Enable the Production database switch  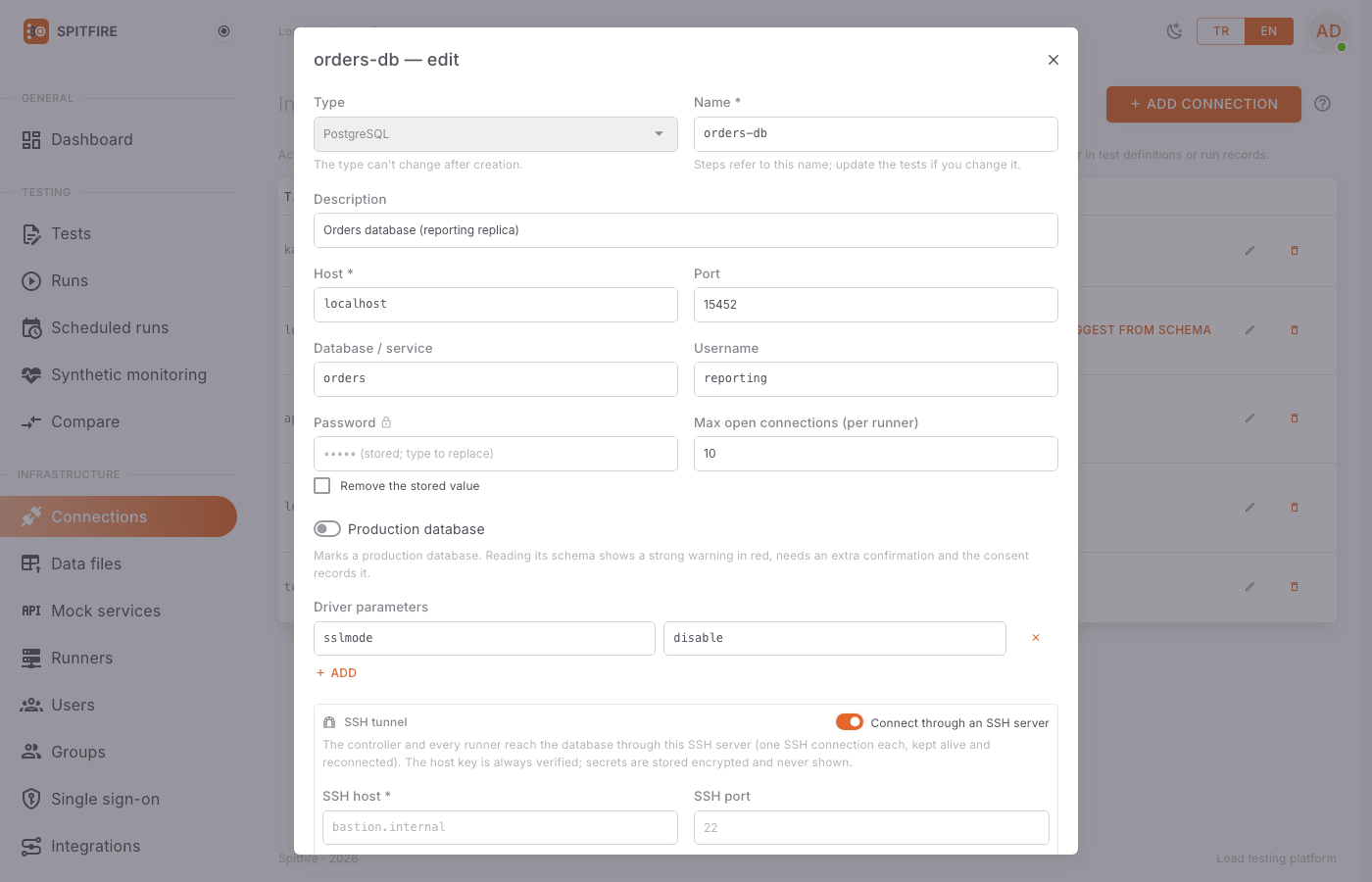(x=327, y=529)
